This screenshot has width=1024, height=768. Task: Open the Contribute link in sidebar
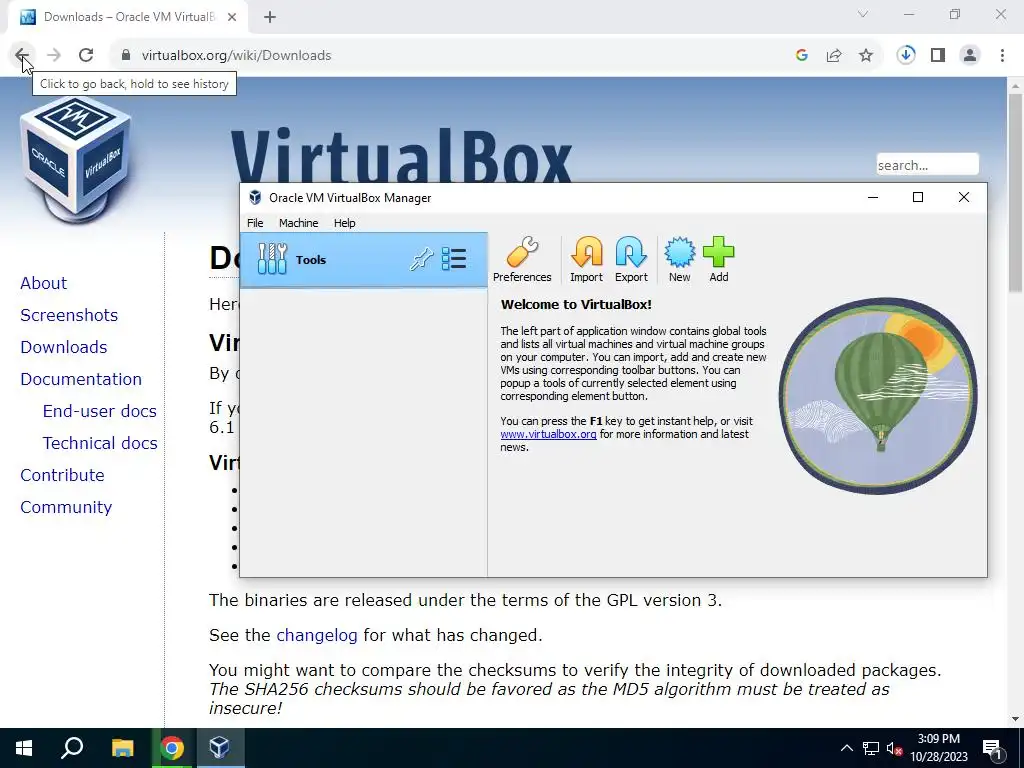(62, 475)
